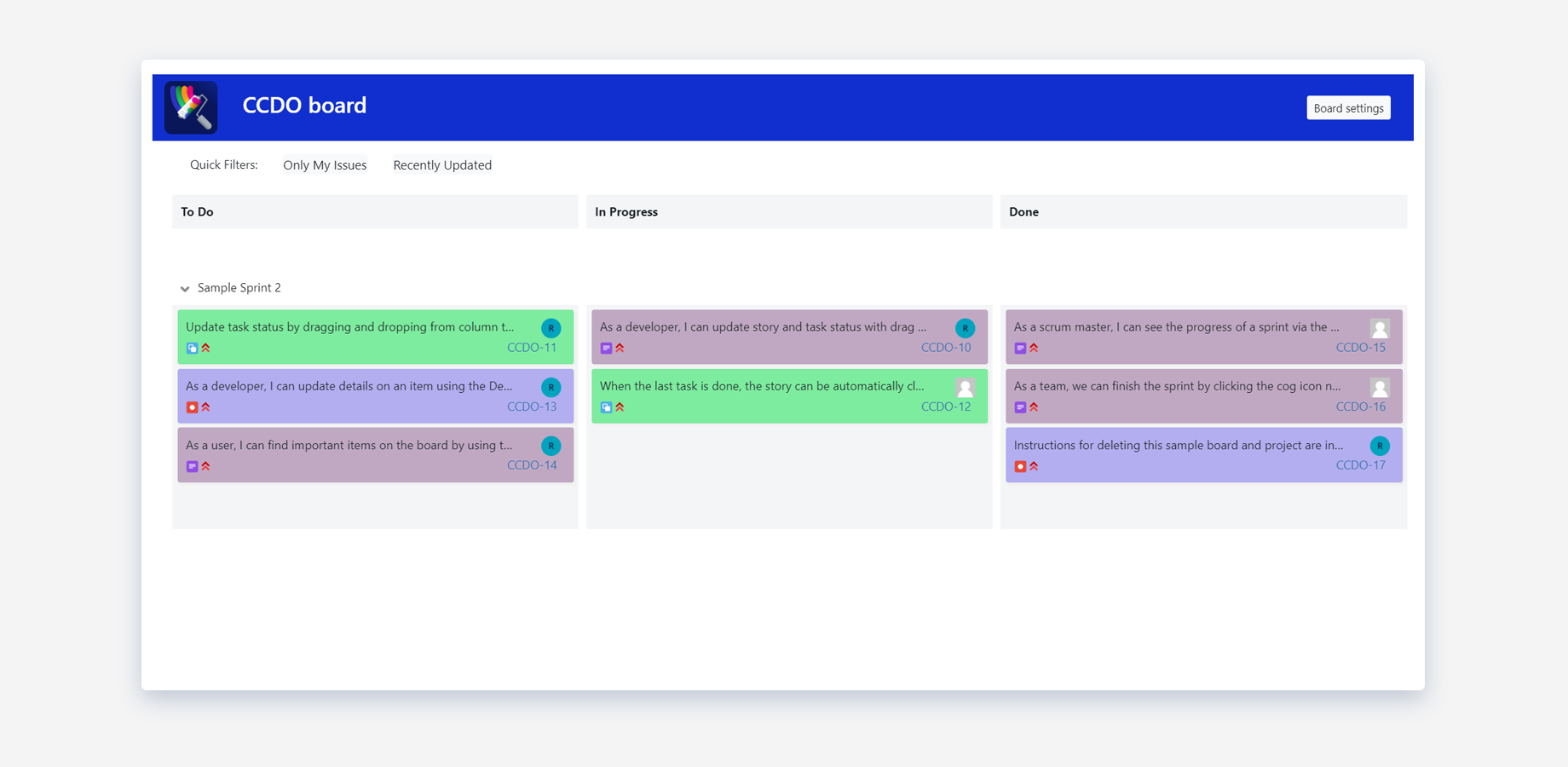Click the assignee avatar on CCDO-11
1568x767 pixels.
coord(551,328)
